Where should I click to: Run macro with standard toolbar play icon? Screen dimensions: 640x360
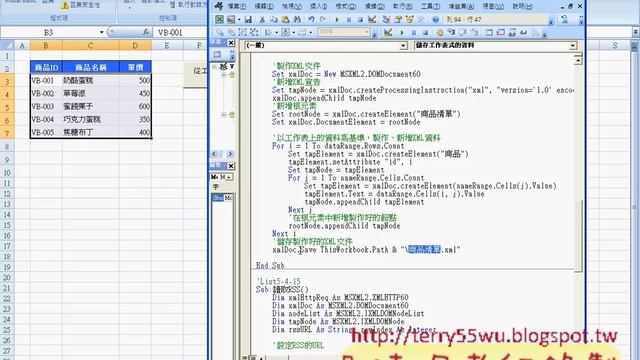[337, 19]
